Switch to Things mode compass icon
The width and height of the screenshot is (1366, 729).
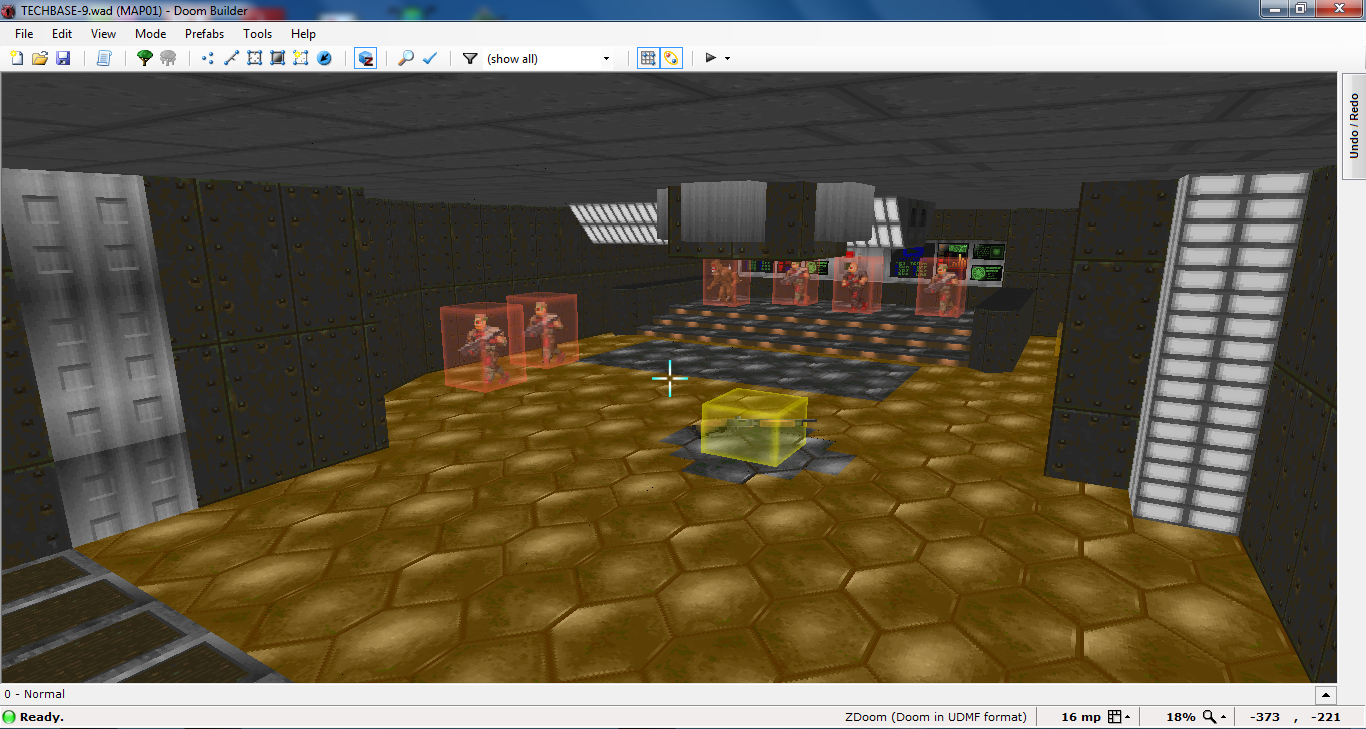click(x=324, y=58)
